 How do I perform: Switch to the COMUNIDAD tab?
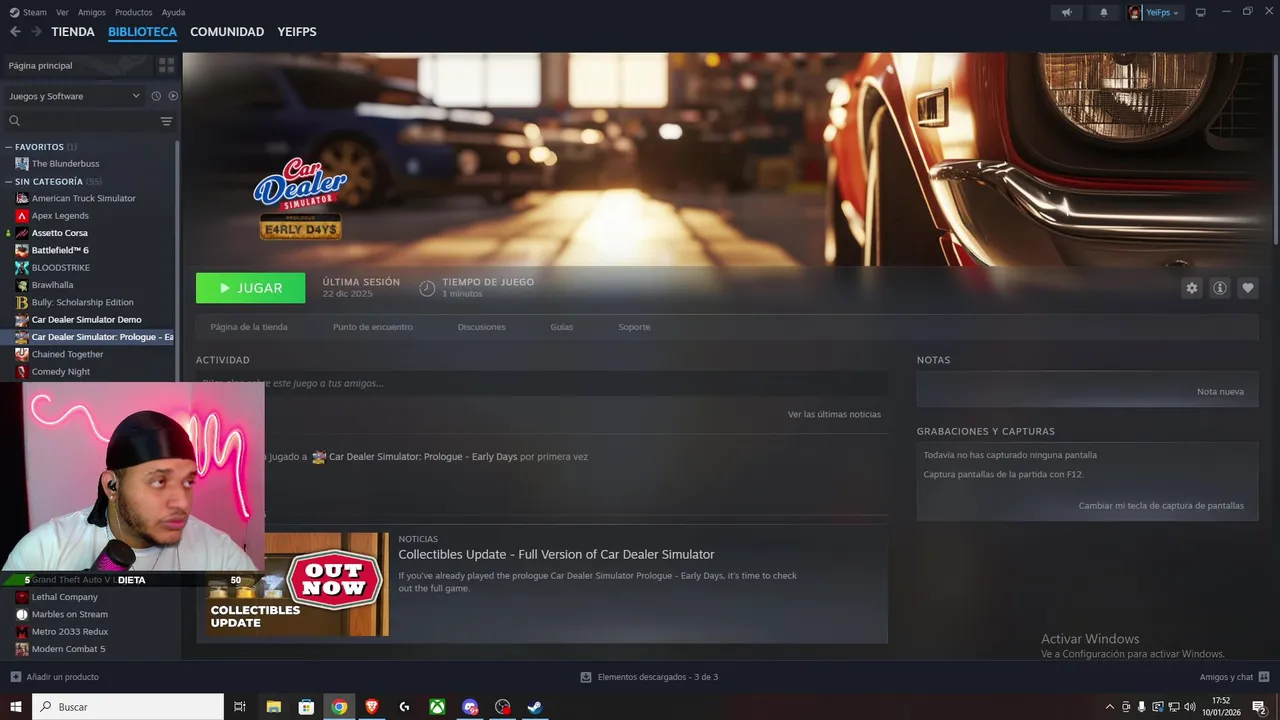click(227, 32)
